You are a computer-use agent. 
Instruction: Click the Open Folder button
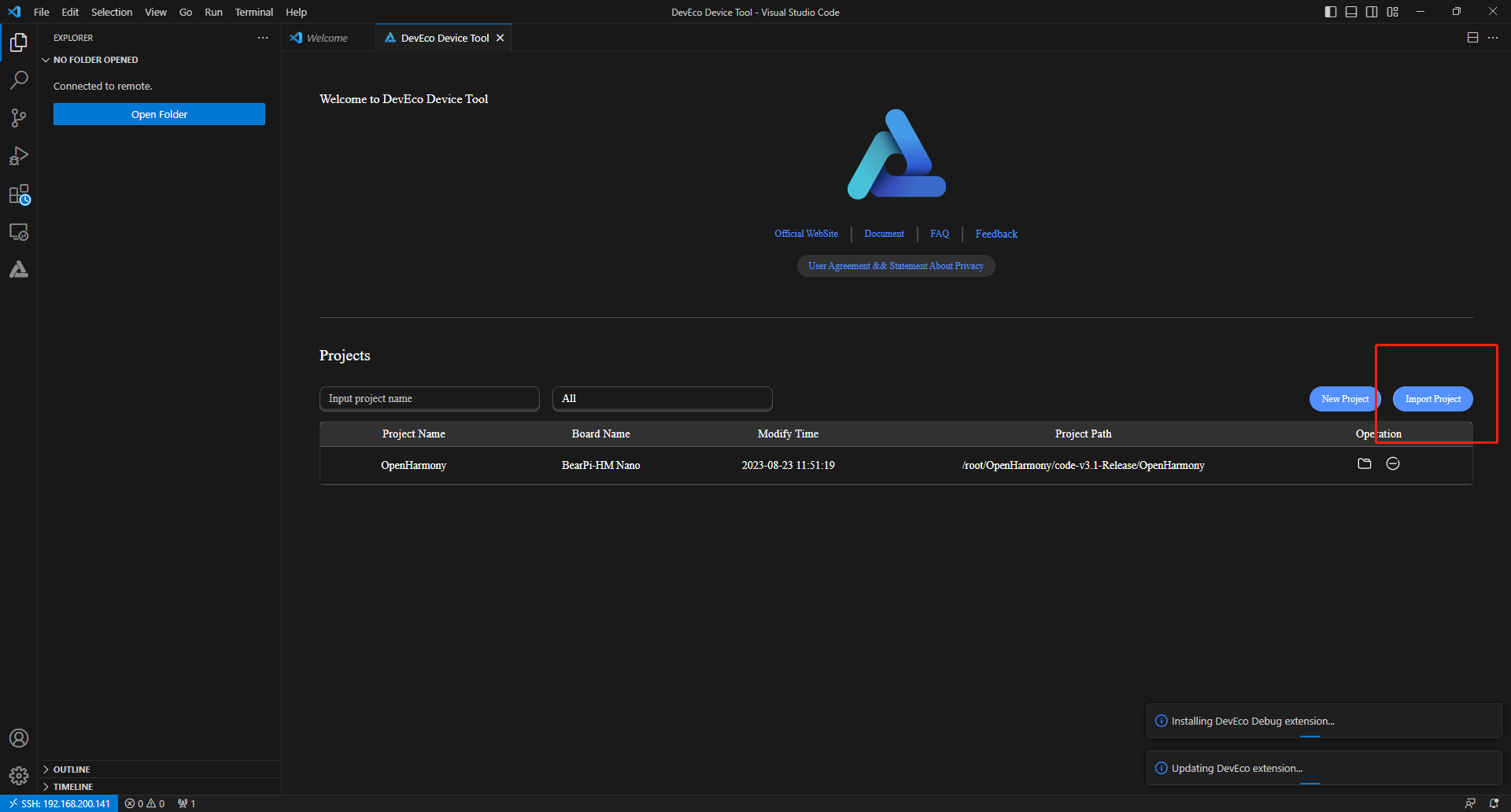click(x=159, y=114)
